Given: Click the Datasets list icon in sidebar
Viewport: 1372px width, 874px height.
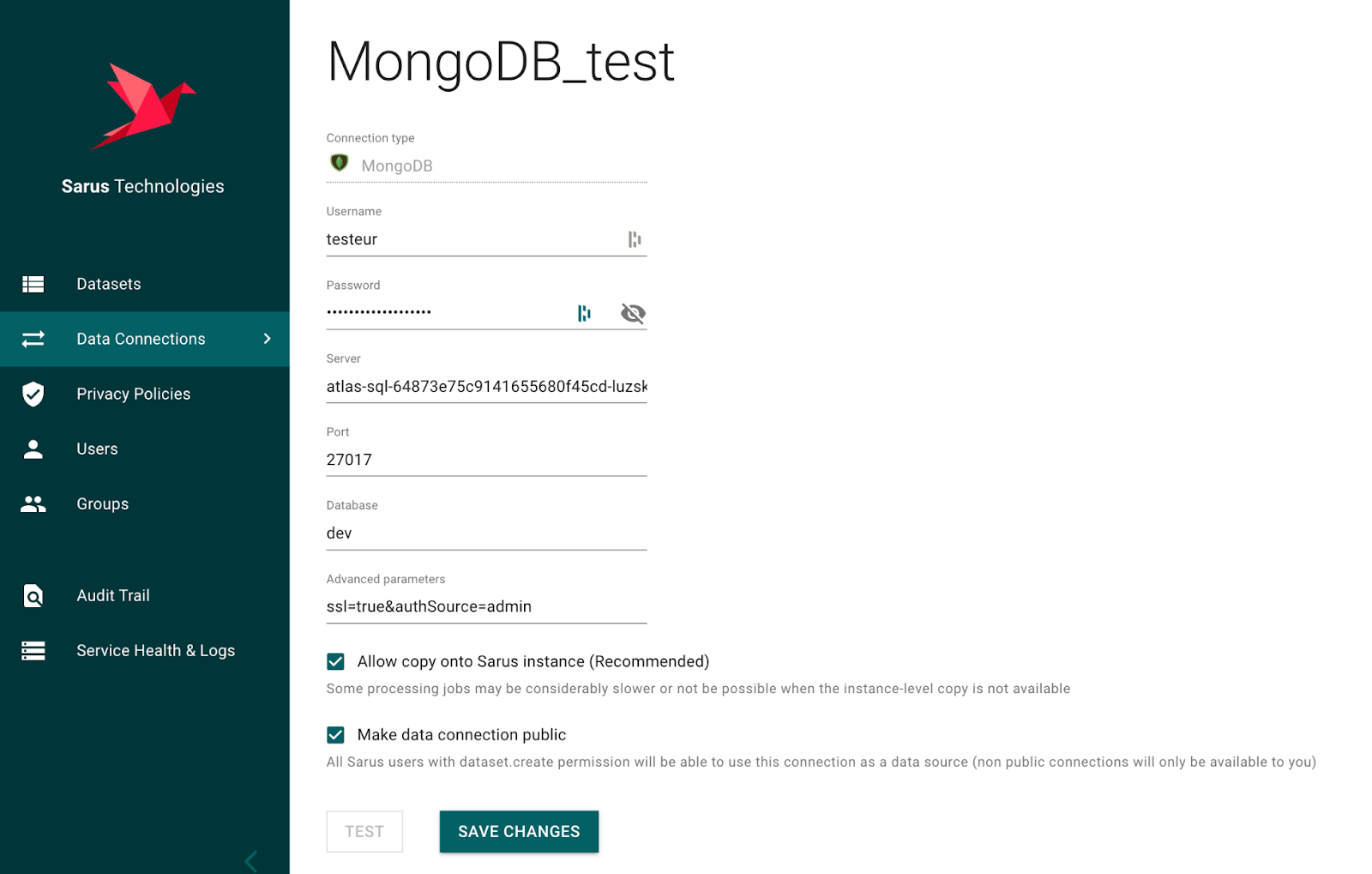Looking at the screenshot, I should pos(33,284).
